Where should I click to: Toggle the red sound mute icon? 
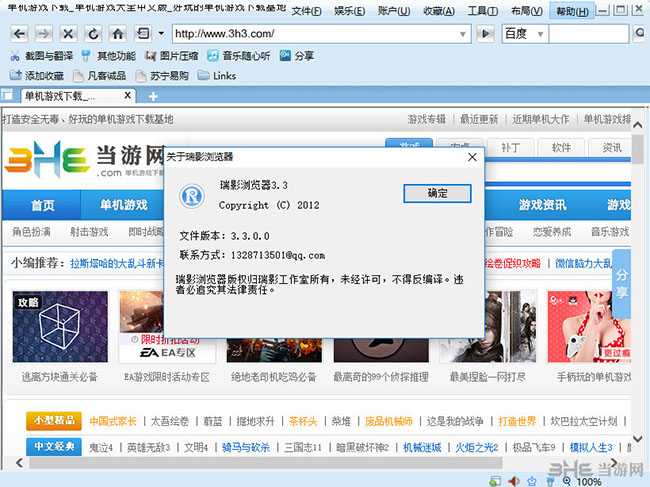[x=514, y=481]
